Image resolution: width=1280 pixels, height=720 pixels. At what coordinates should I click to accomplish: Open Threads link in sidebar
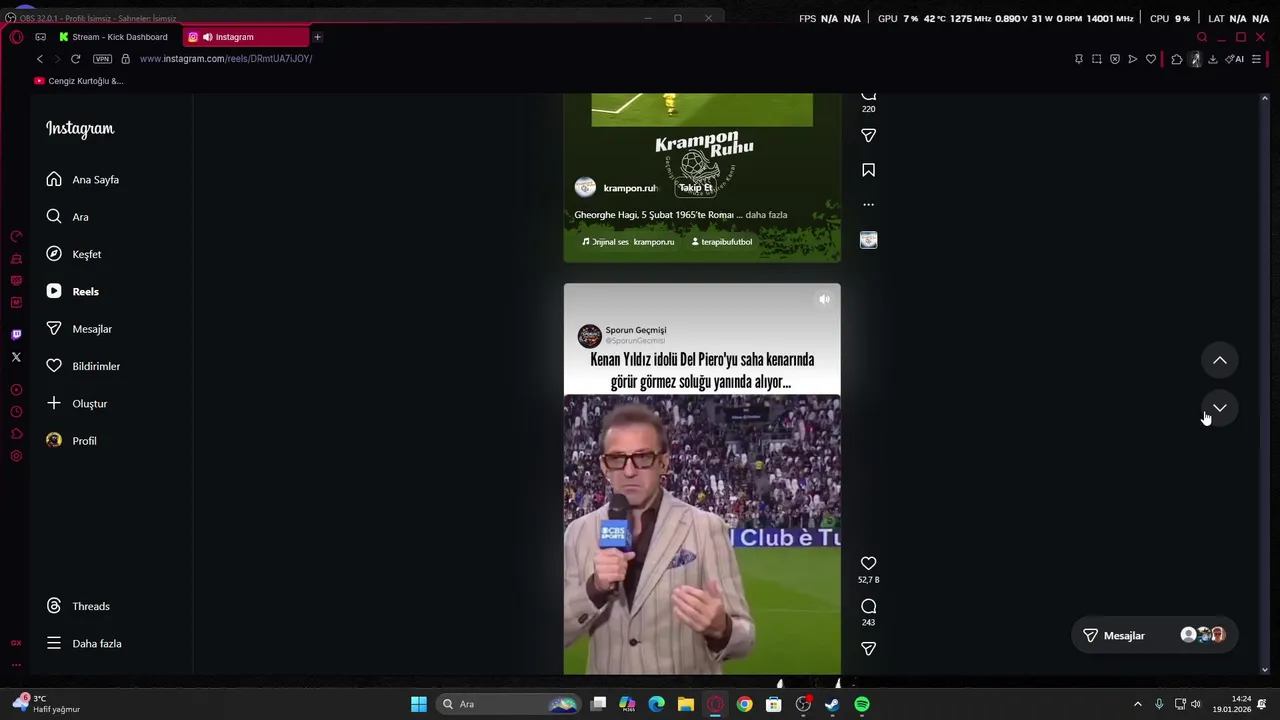pos(77,606)
